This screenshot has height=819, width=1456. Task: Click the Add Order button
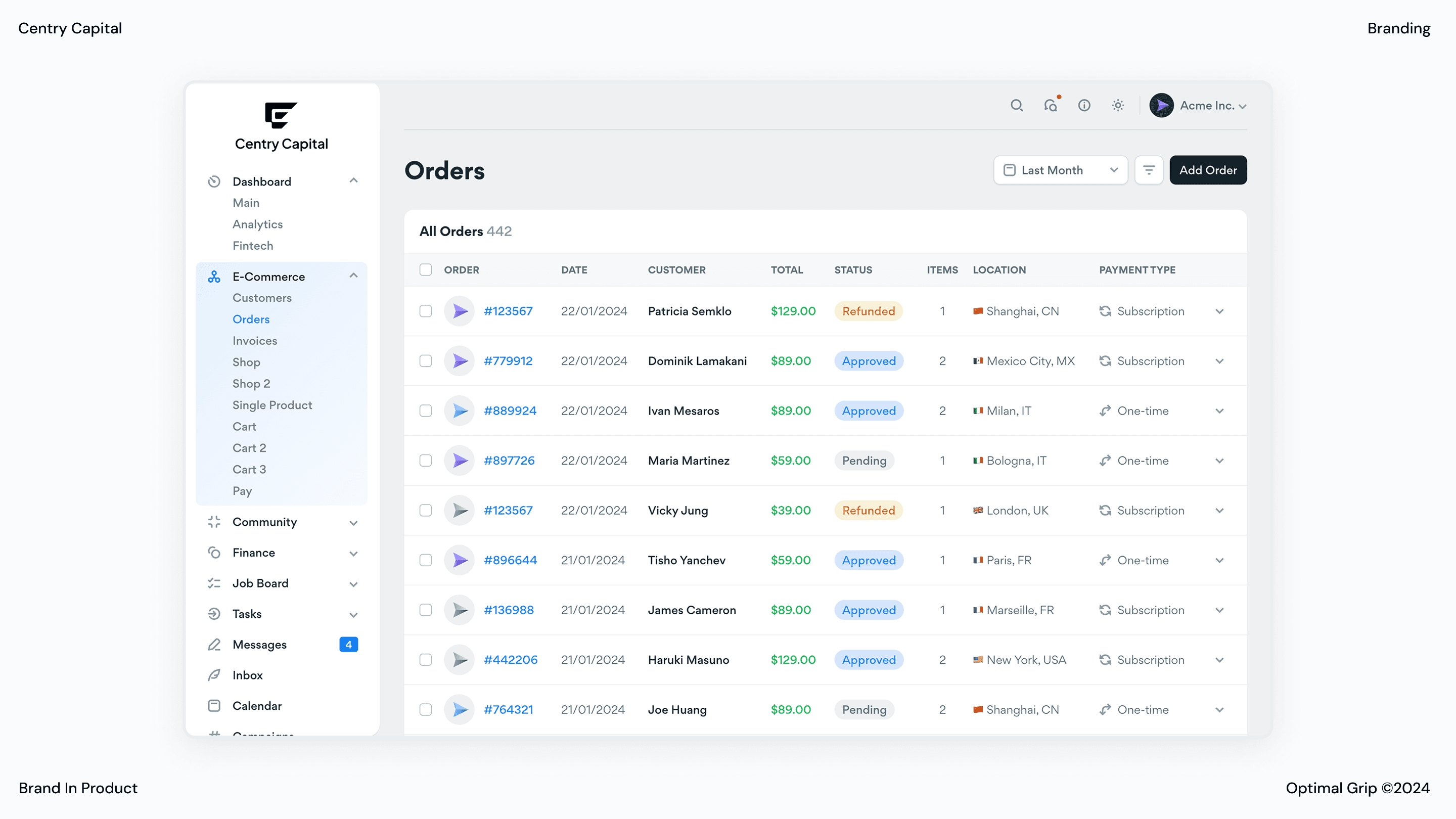(1208, 170)
